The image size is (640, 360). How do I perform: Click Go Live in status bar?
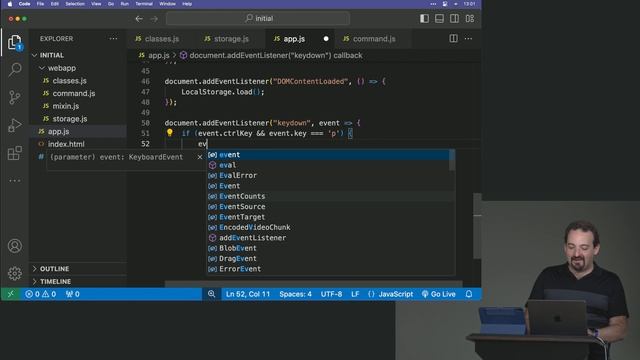(438, 294)
